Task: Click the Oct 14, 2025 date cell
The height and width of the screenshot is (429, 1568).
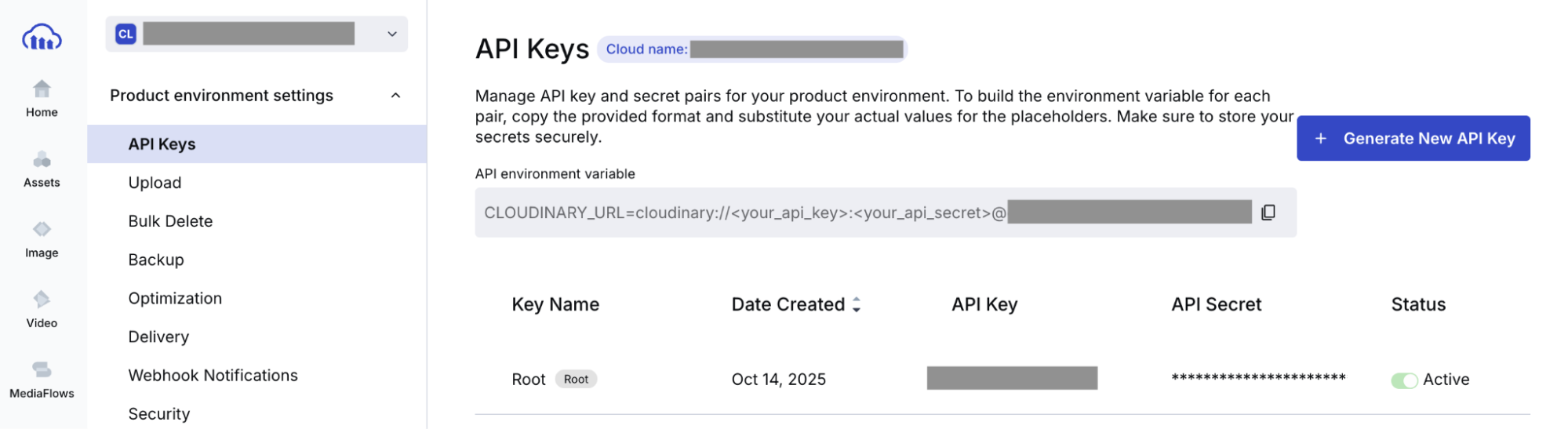Action: pyautogui.click(x=778, y=380)
